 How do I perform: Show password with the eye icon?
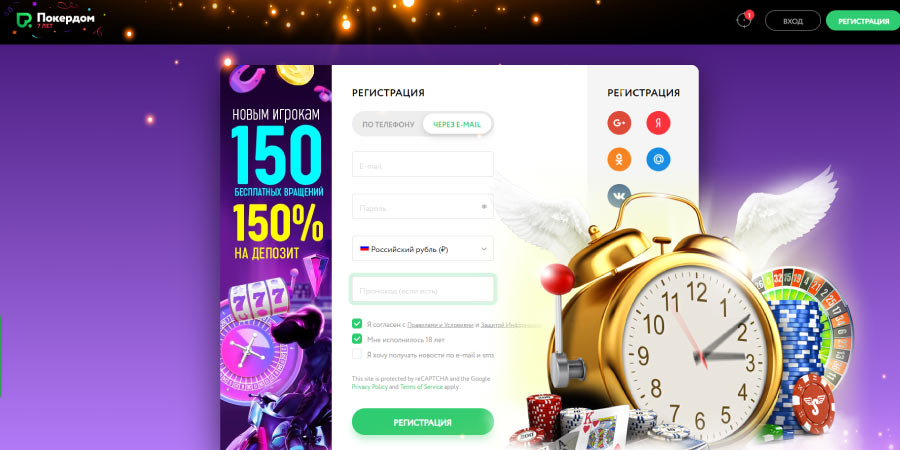point(484,207)
